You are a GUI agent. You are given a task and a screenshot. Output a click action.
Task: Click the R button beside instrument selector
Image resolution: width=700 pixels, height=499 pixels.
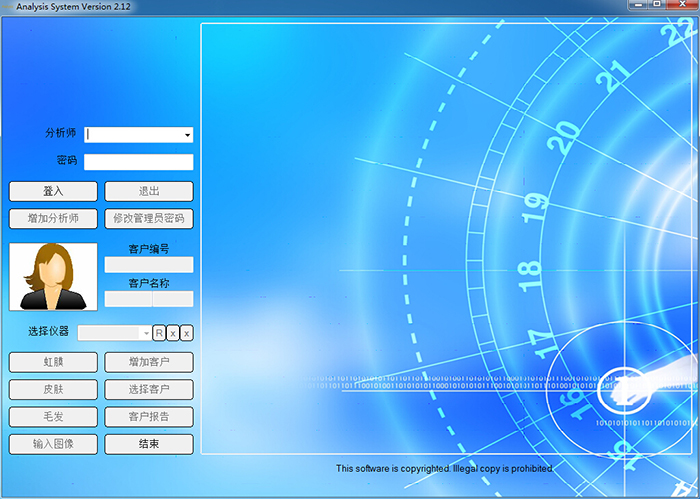click(x=159, y=333)
